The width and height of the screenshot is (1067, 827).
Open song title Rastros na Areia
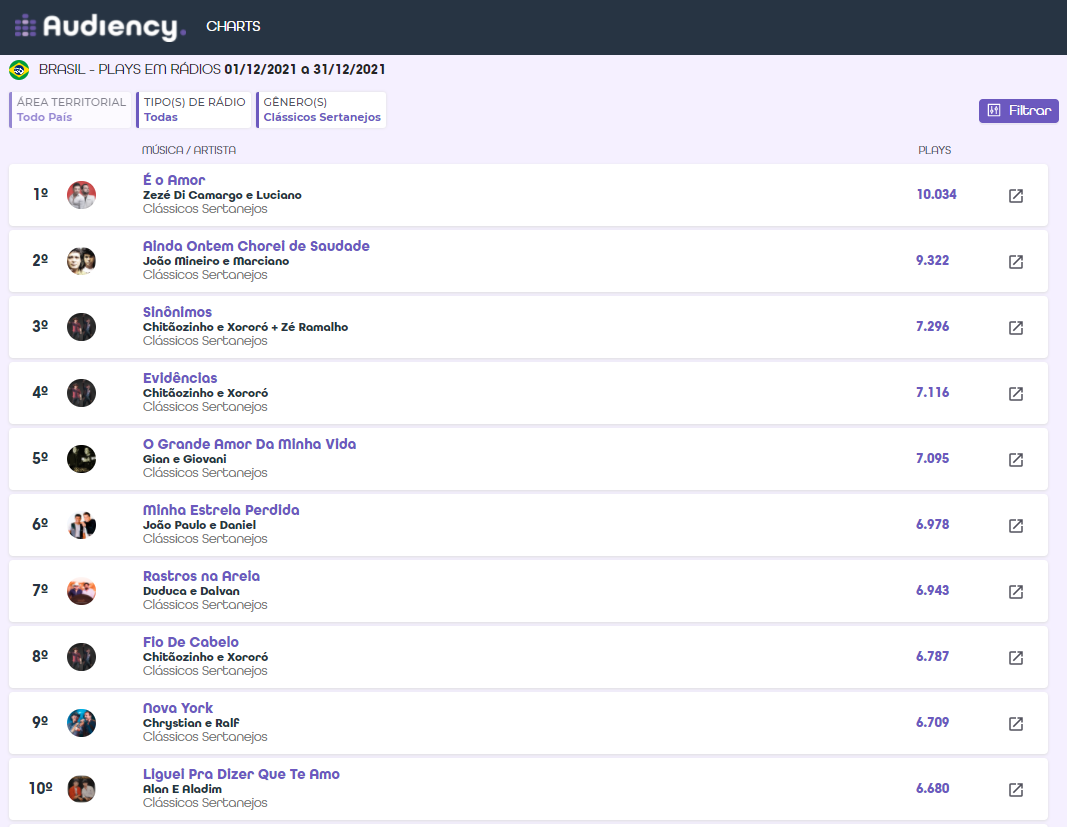coord(201,576)
